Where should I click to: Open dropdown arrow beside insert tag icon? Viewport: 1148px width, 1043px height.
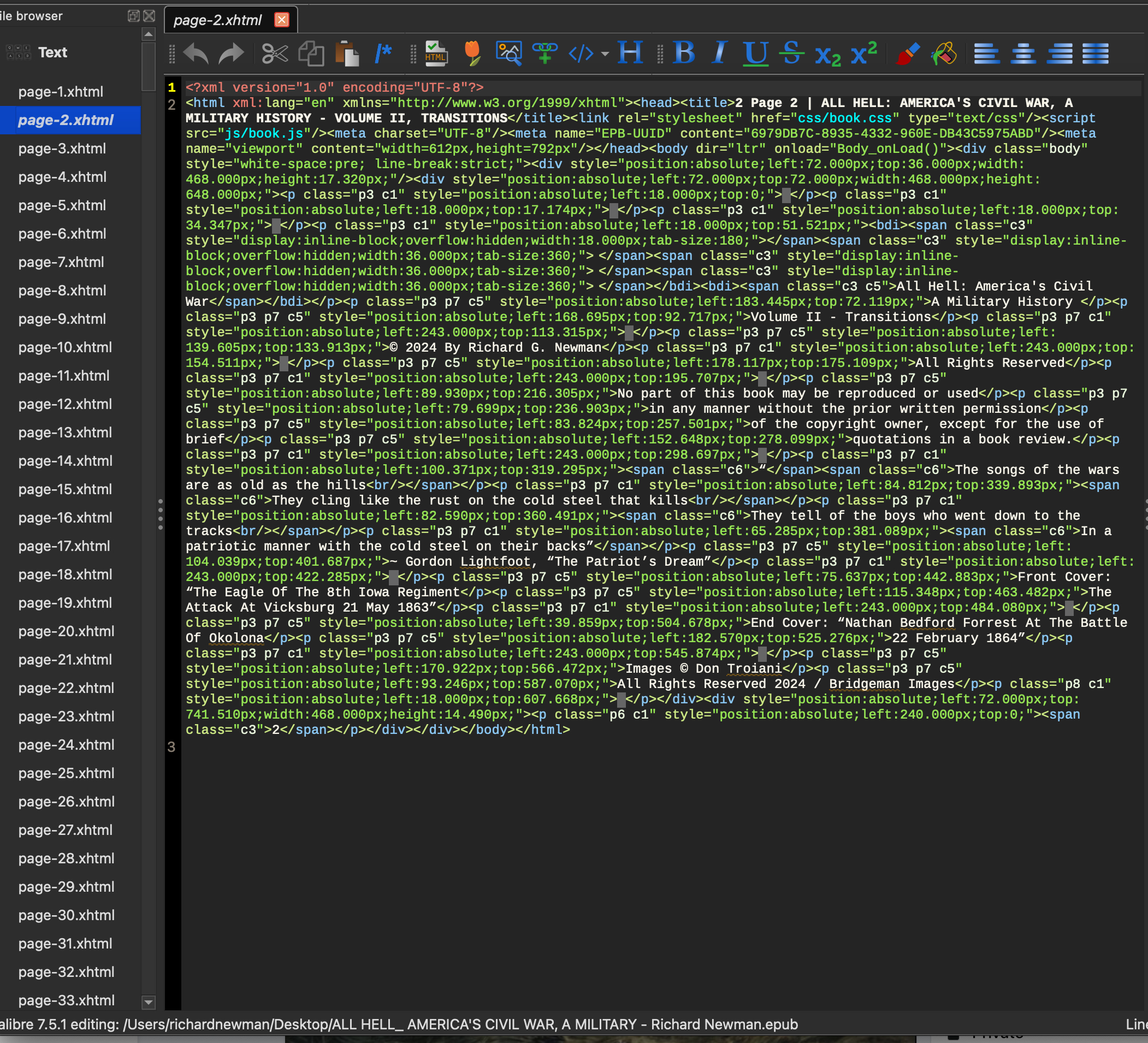pos(605,55)
